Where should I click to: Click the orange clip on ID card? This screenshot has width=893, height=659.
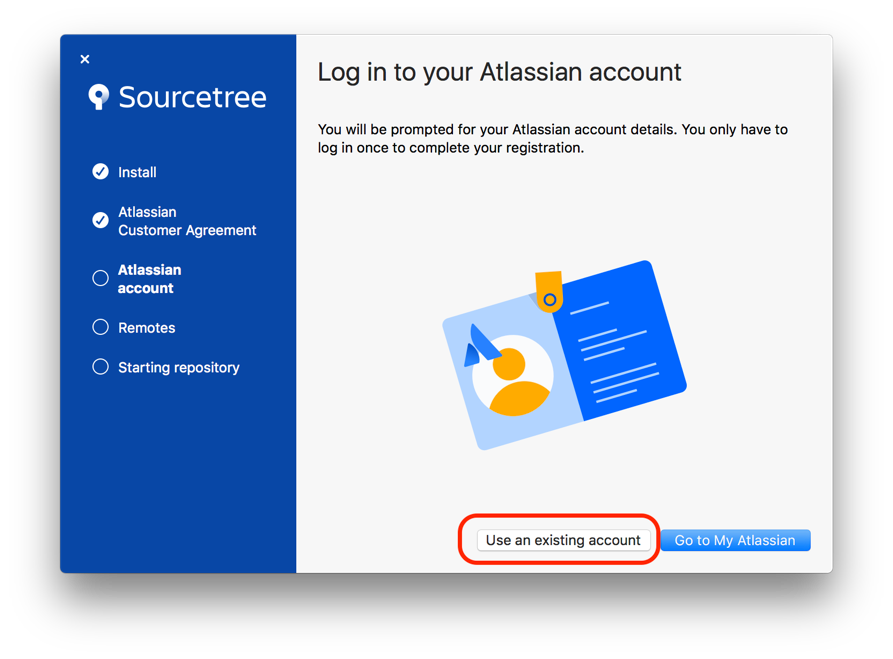(x=548, y=291)
